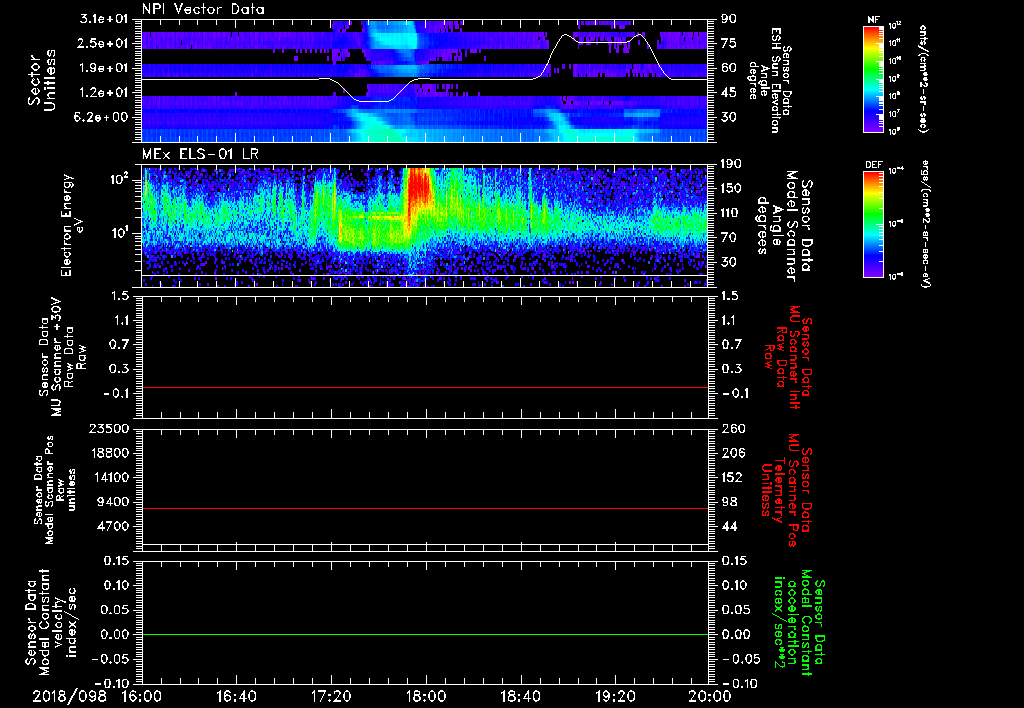This screenshot has width=1024, height=708.
Task: Click the "MU Scanner +30V Raw Data" left axis title
Action: 63,358
